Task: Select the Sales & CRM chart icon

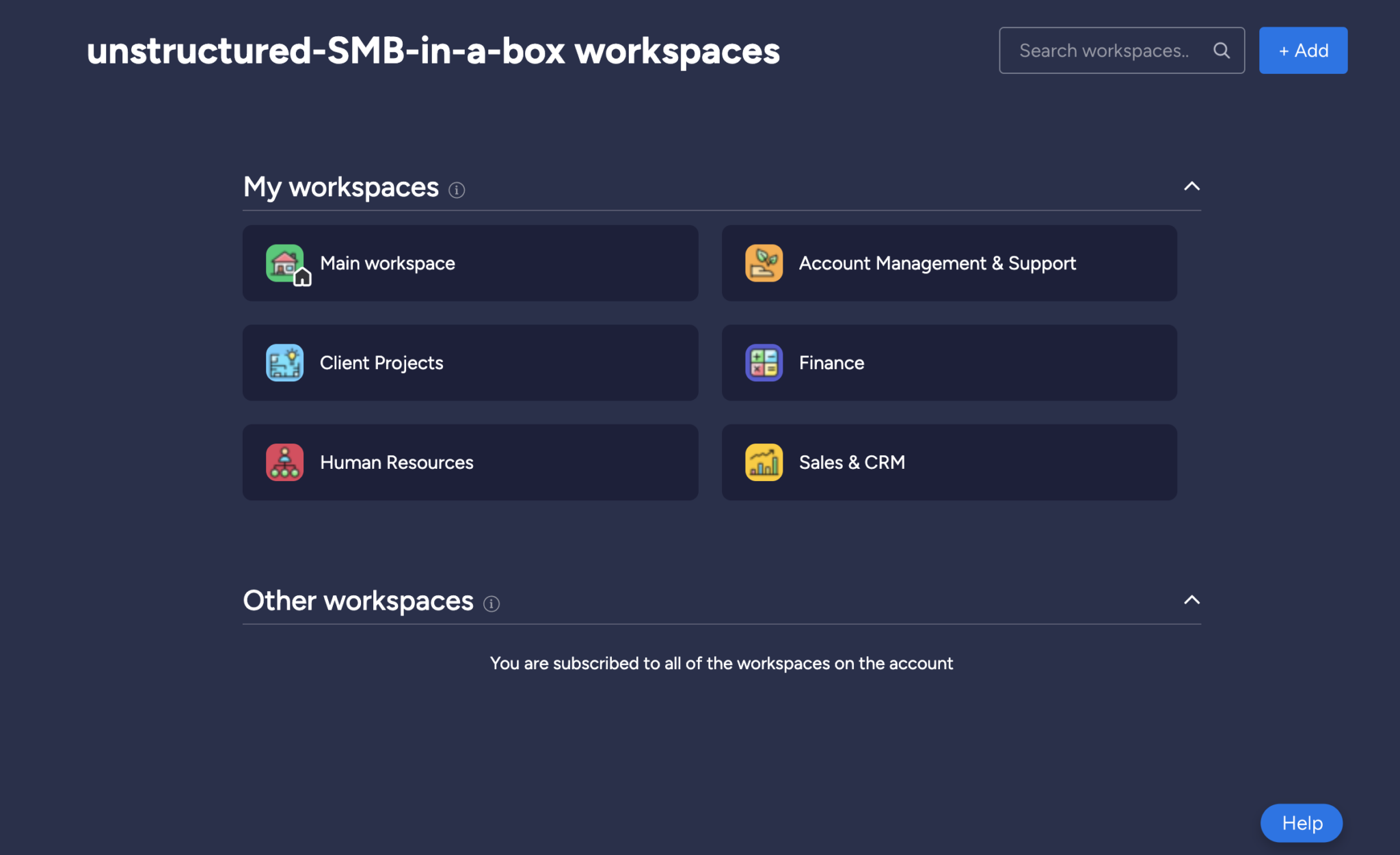Action: click(764, 462)
